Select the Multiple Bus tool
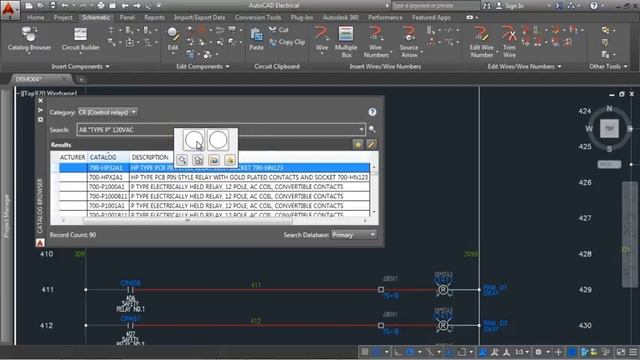Image resolution: width=640 pixels, height=360 pixels. 346,41
